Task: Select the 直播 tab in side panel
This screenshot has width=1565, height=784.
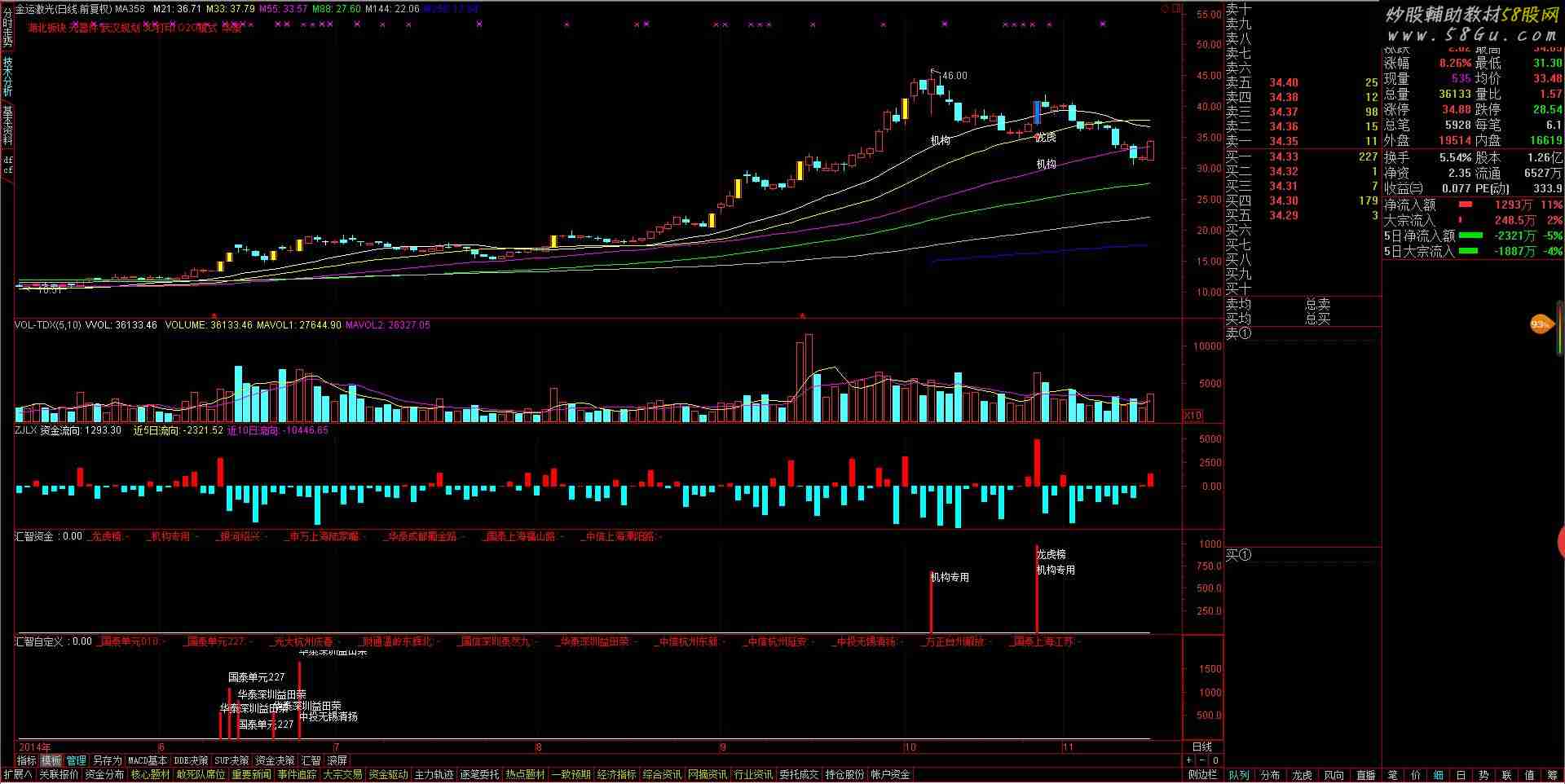Action: coord(1365,774)
